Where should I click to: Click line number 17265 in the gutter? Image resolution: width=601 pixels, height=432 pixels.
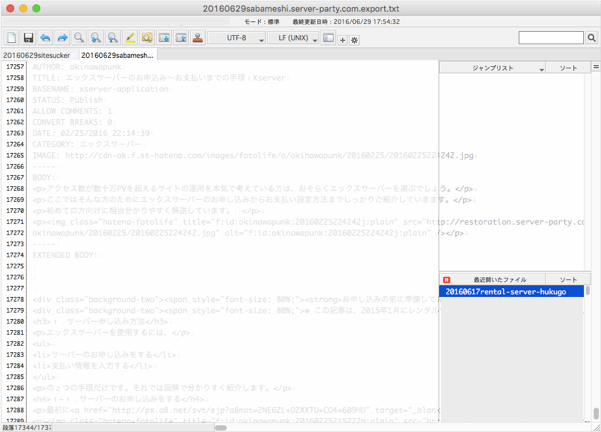point(15,155)
